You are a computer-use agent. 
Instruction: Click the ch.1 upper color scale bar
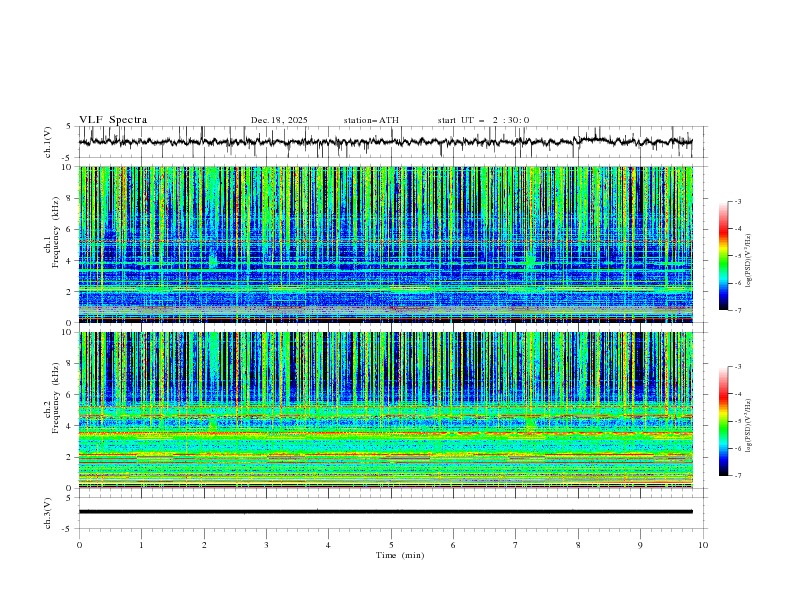pos(723,256)
